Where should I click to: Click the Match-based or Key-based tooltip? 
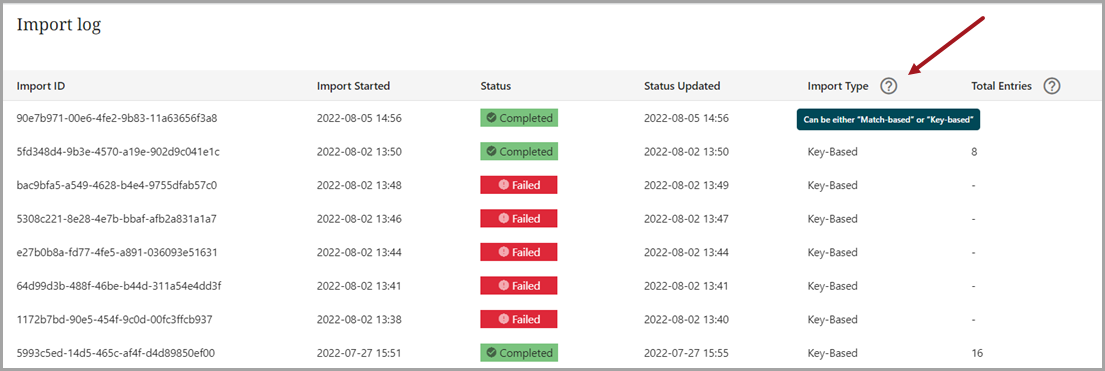(x=889, y=120)
